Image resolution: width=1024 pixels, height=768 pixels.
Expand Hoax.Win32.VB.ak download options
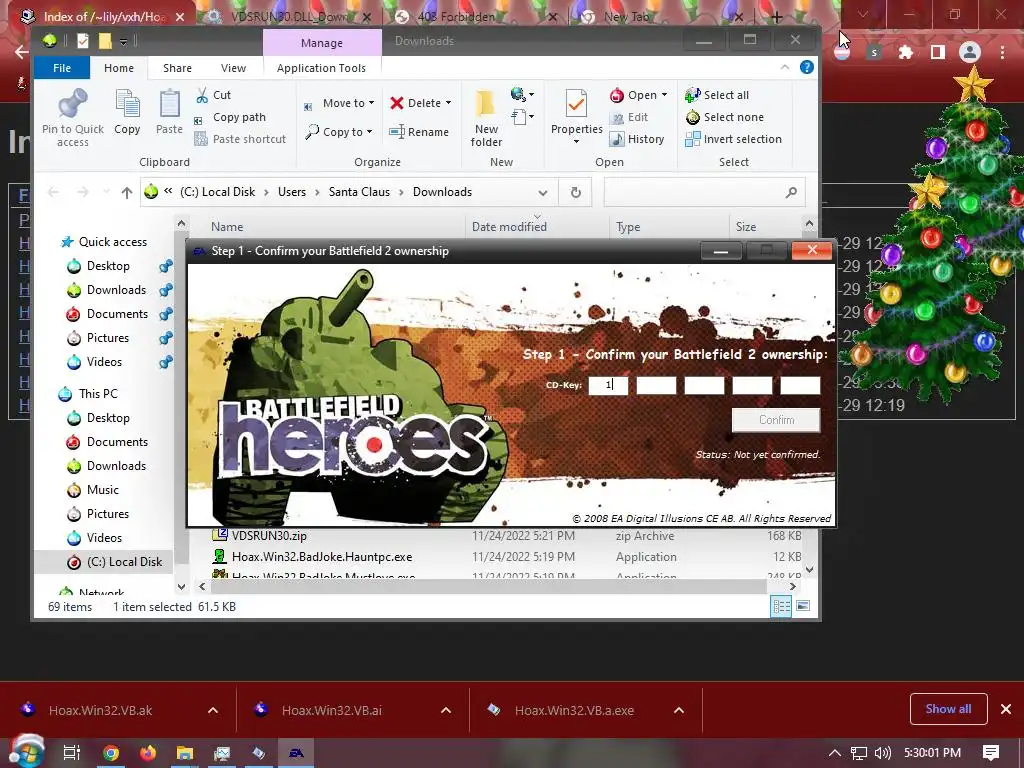213,711
